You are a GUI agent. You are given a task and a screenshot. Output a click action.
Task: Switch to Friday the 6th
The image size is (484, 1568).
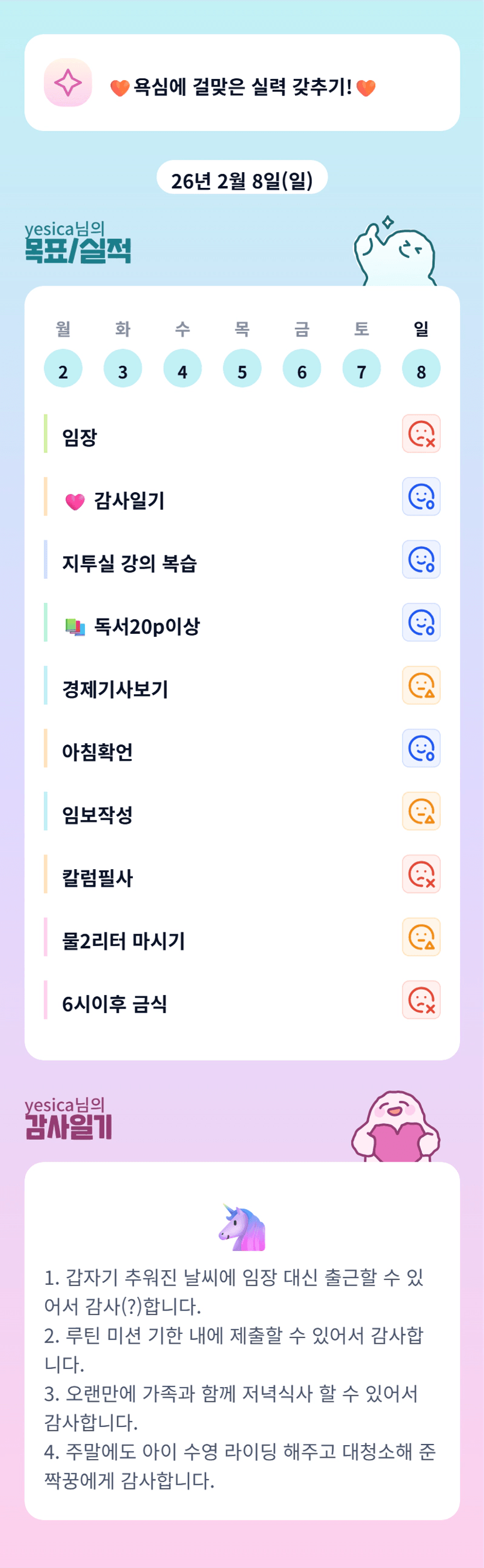301,369
